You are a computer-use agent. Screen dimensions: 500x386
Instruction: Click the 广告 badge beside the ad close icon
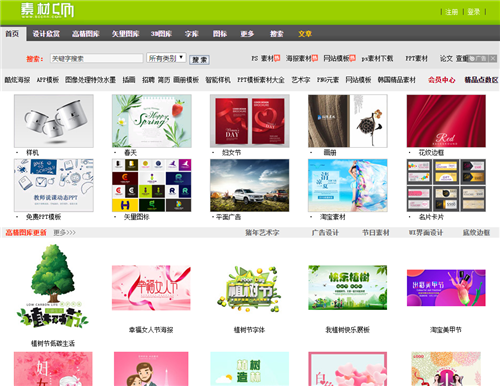[x=478, y=58]
